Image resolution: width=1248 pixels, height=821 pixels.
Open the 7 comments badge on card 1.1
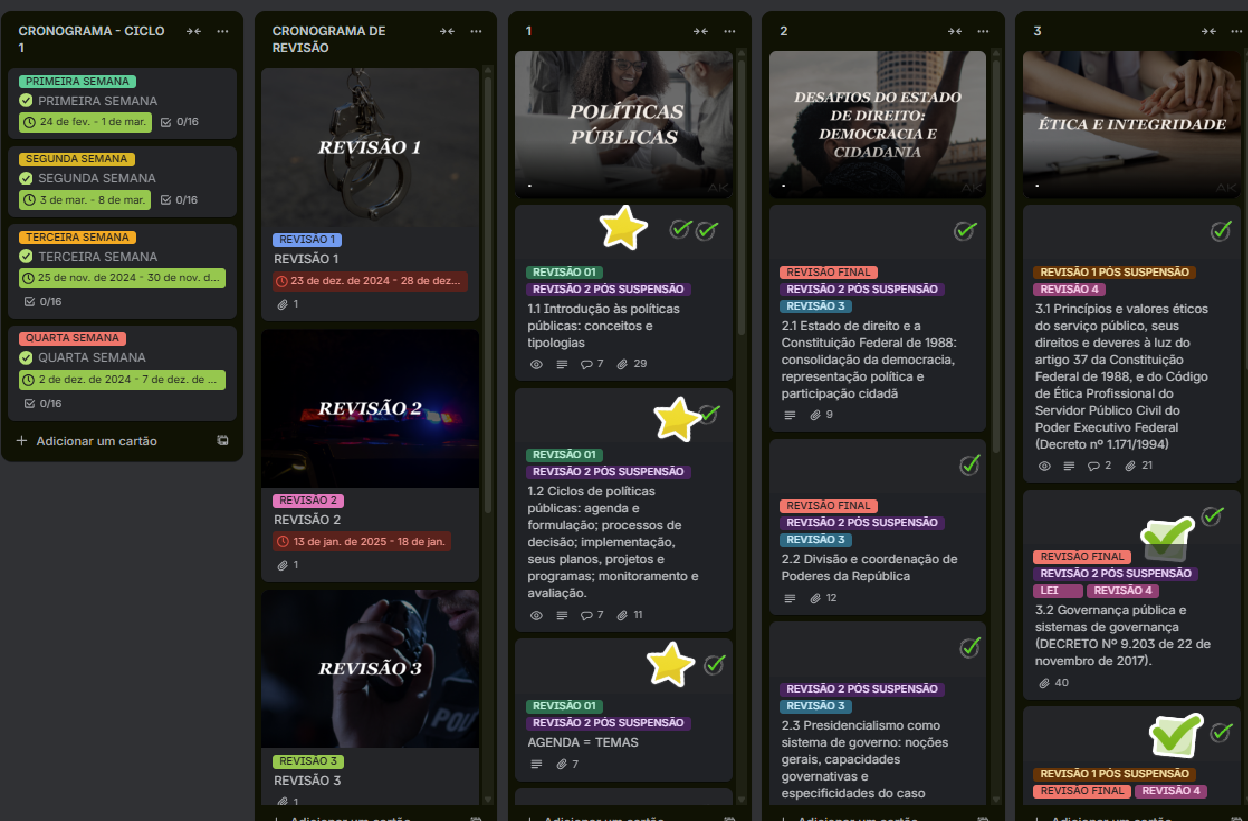click(592, 364)
